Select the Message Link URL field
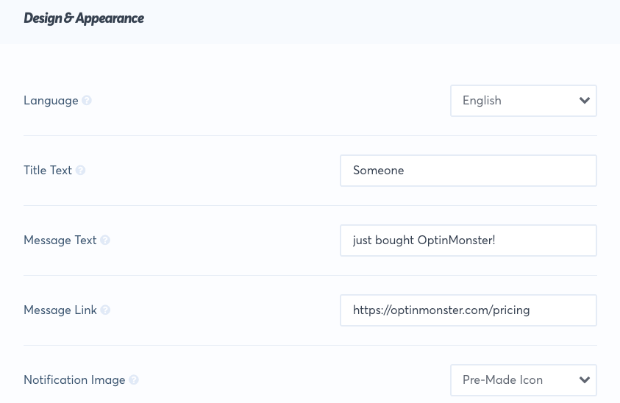 [468, 310]
